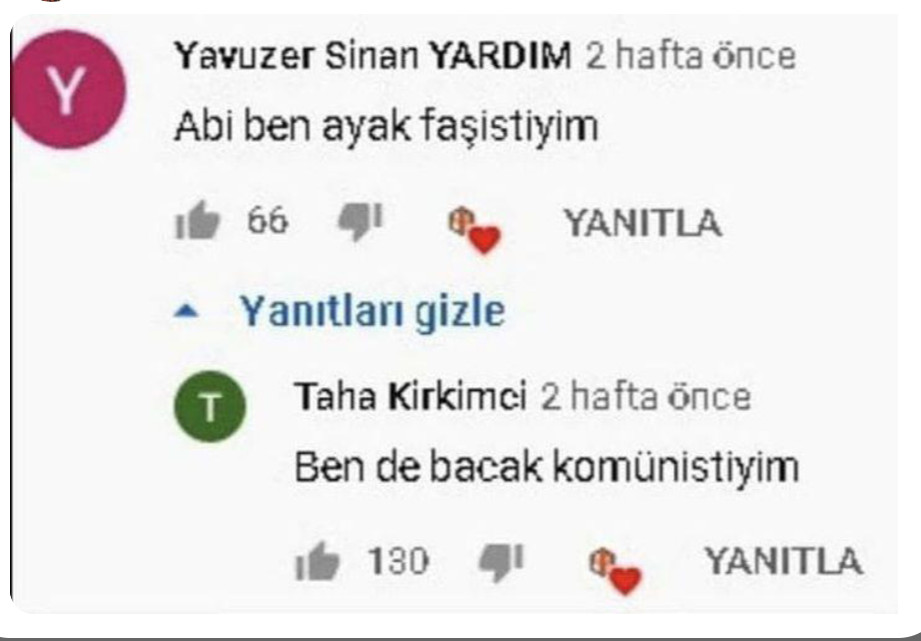Open Yavuzer Sinan YARDIM's channel name
This screenshot has height=641, width=921.
372,56
